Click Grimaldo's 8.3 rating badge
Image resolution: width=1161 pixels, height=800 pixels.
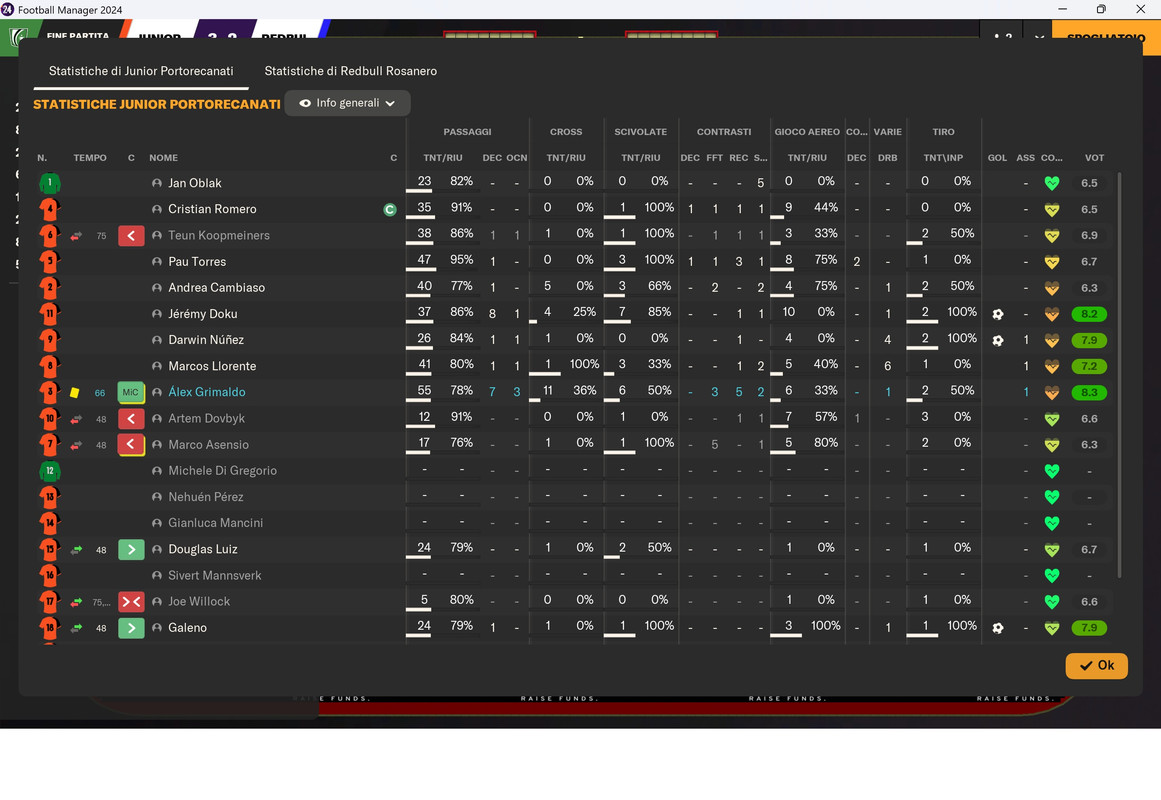1089,393
